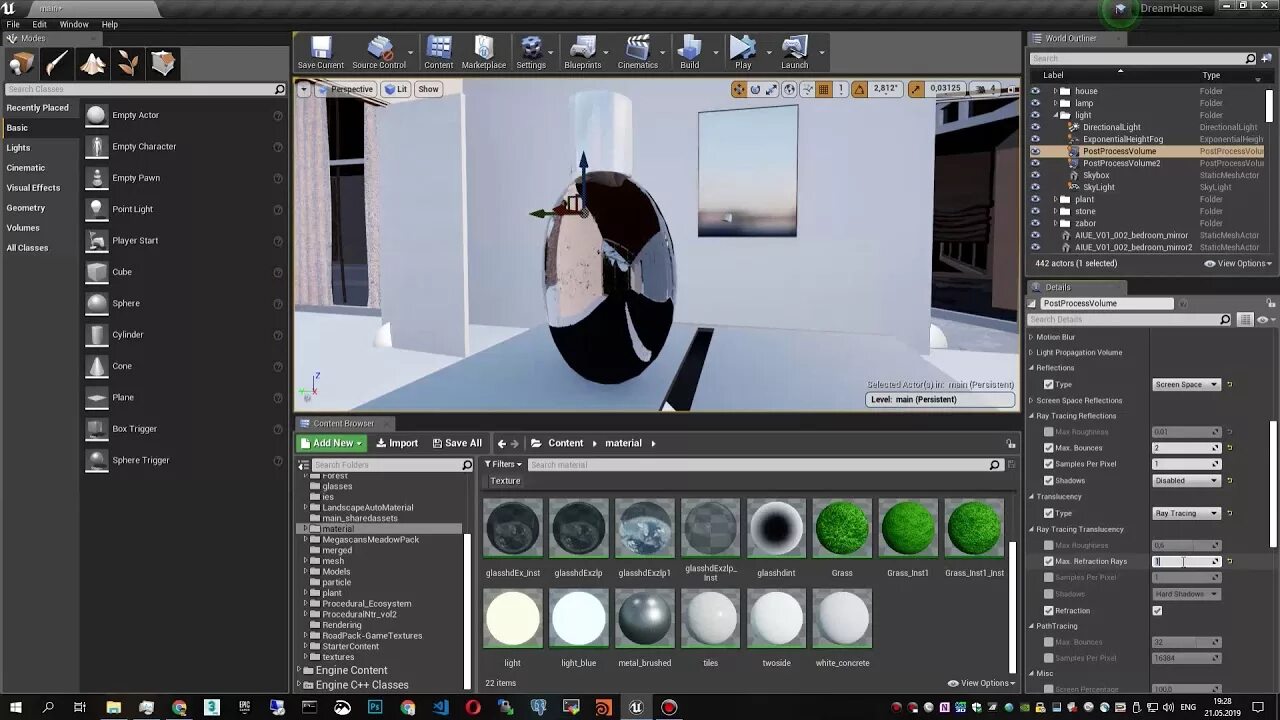Screen dimensions: 1280x720
Task: Click the Import button in Content Browser
Action: [x=397, y=443]
